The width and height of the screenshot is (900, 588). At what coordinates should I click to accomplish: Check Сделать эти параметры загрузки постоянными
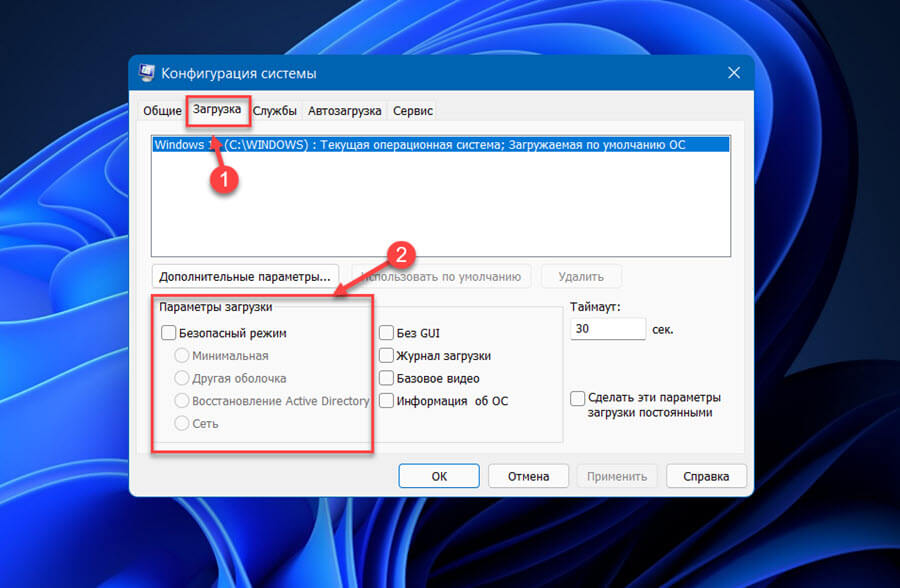[x=577, y=398]
